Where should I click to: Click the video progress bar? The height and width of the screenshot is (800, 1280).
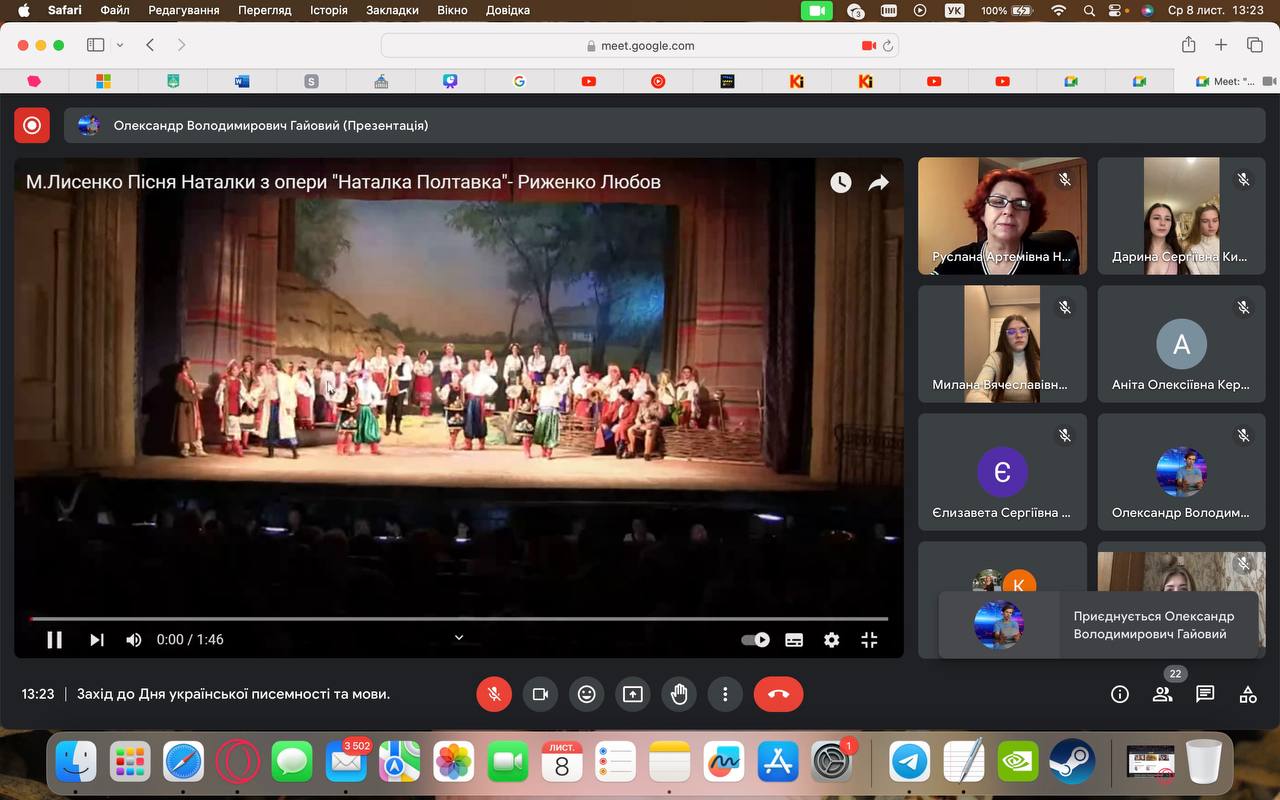tap(459, 619)
